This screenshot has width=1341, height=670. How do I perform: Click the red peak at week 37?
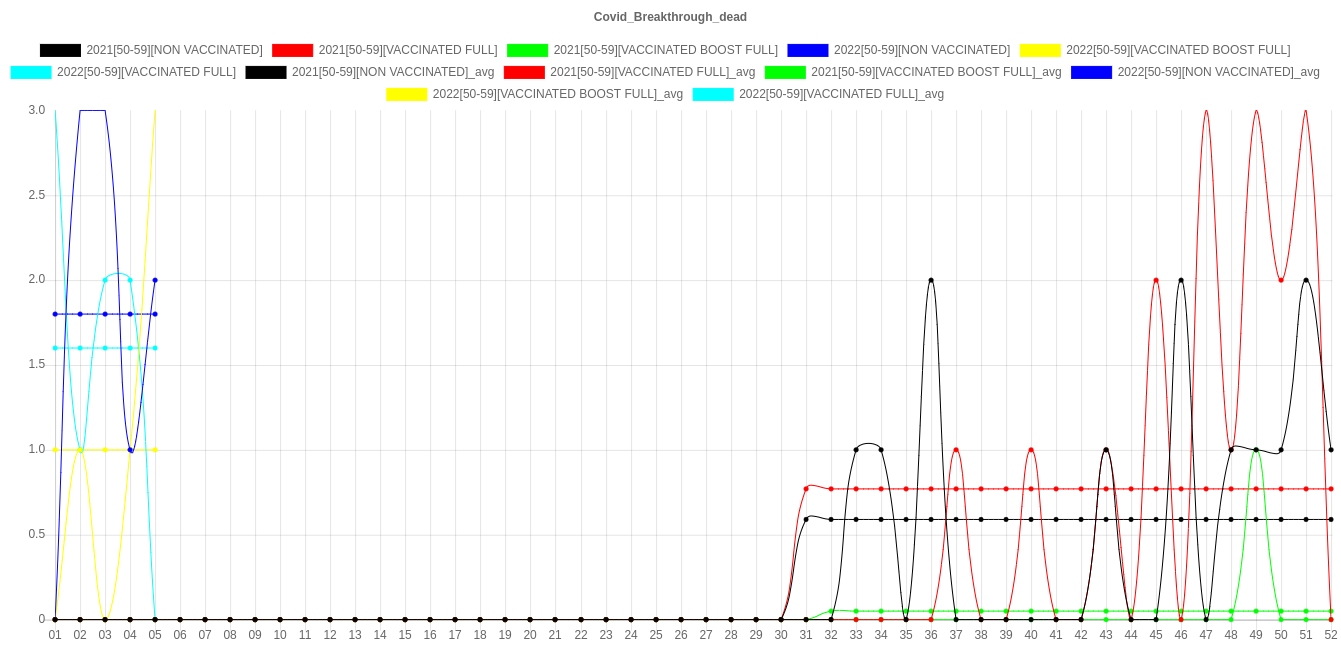[x=956, y=450]
